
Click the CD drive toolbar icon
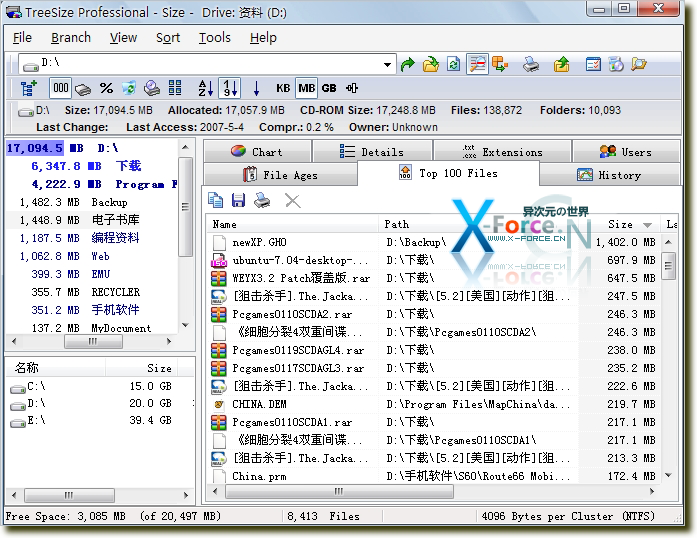(152, 88)
